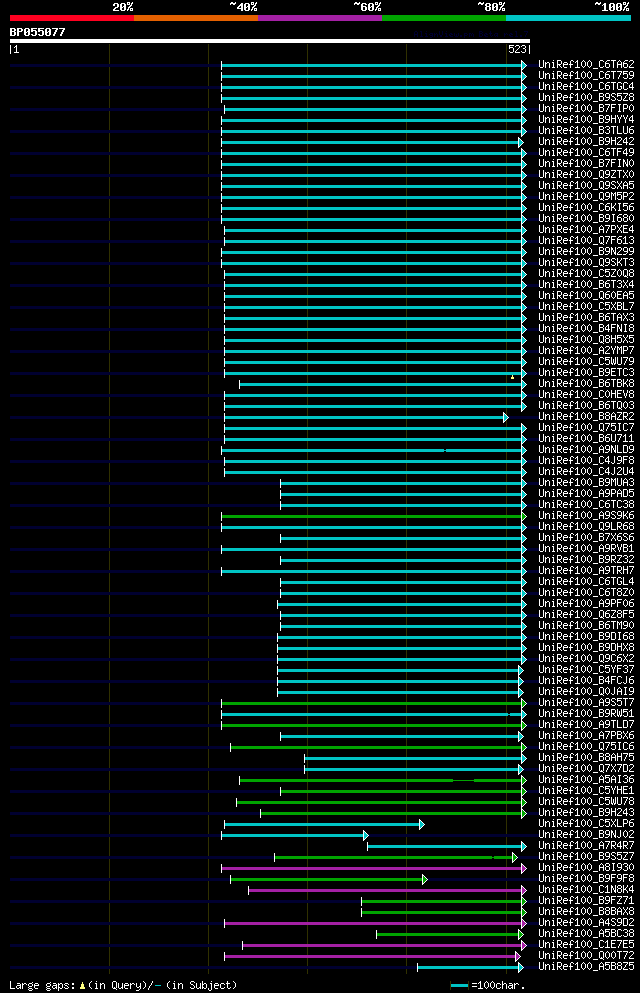Click the orange ~40% identity legend segment
This screenshot has width=640, height=993.
tap(196, 18)
